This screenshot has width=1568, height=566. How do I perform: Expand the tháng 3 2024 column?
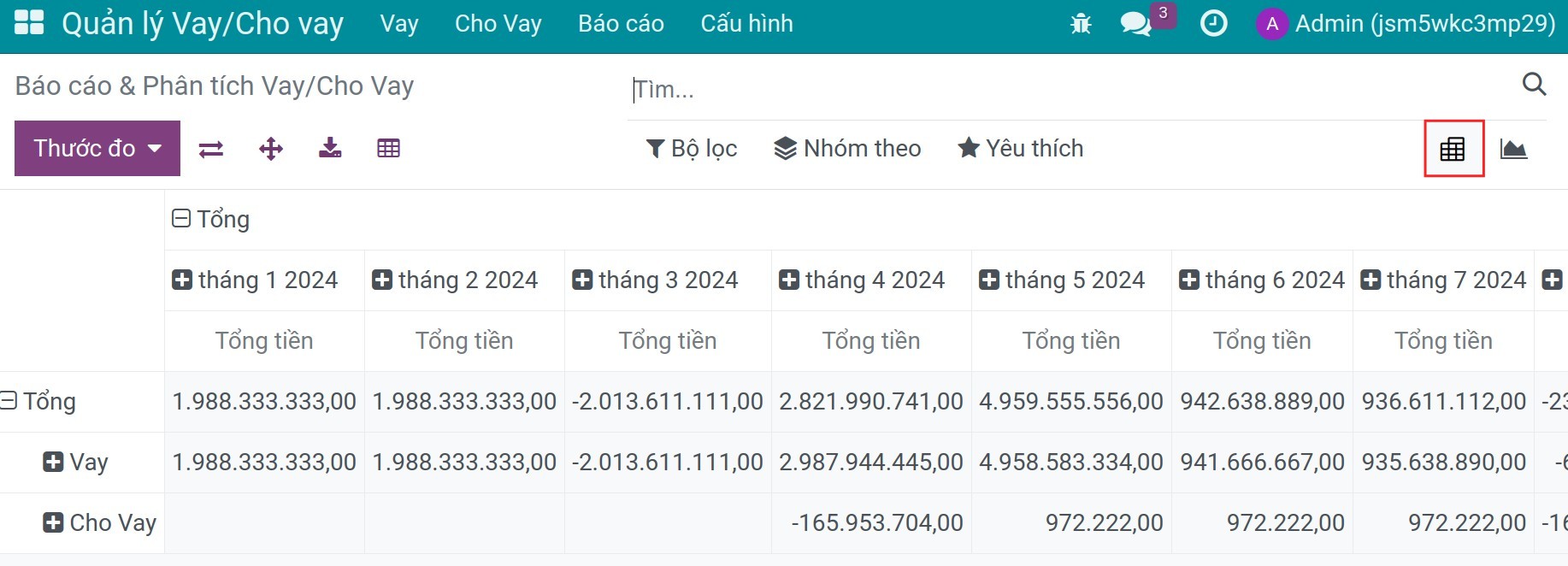point(655,280)
